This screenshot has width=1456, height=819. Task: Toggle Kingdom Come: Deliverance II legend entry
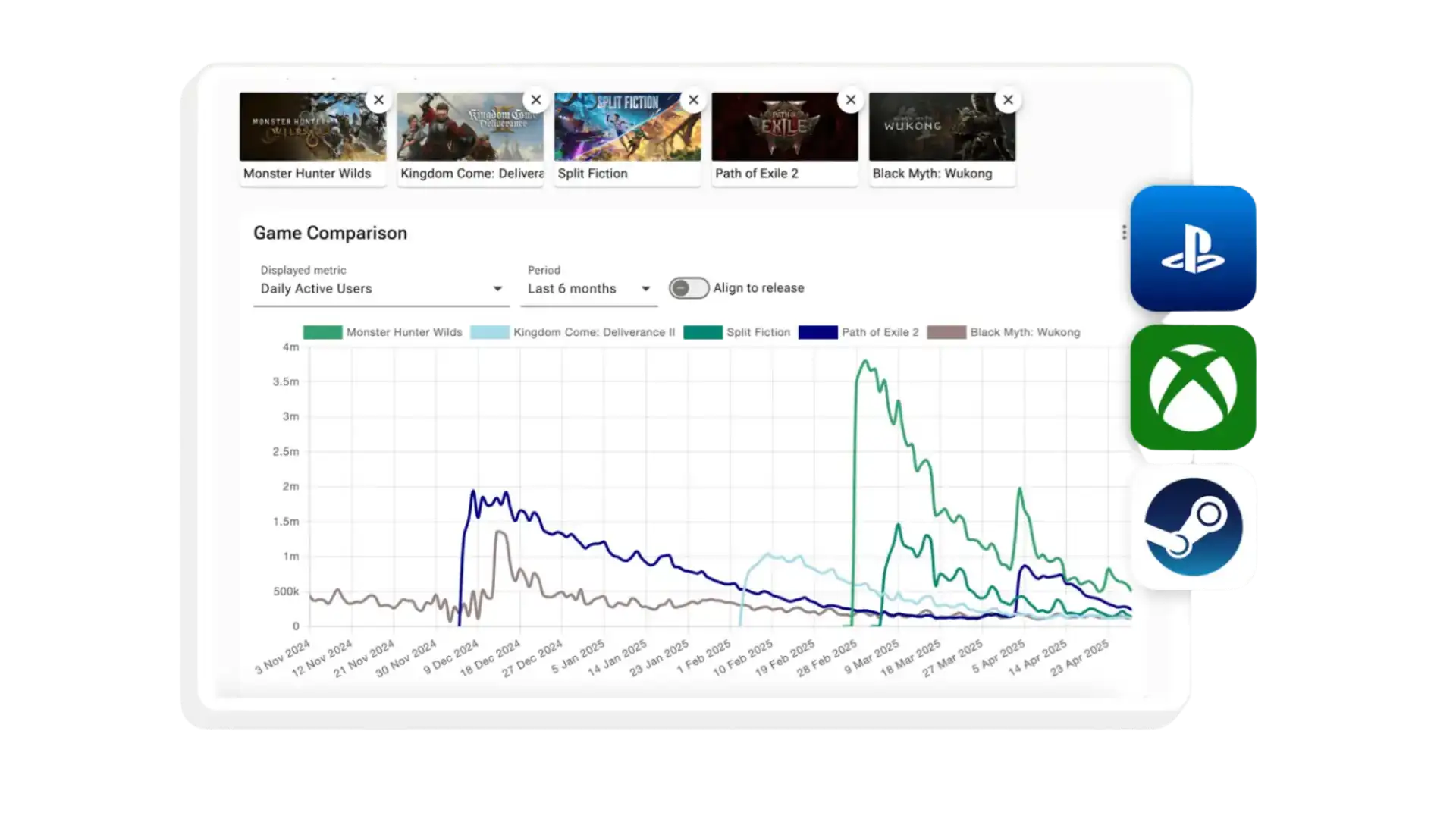tap(573, 332)
